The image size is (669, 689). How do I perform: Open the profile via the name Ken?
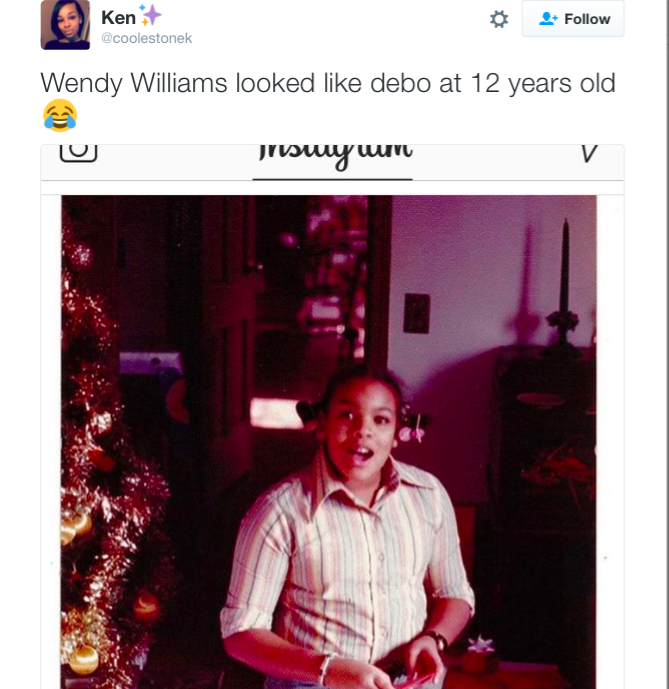coord(118,18)
